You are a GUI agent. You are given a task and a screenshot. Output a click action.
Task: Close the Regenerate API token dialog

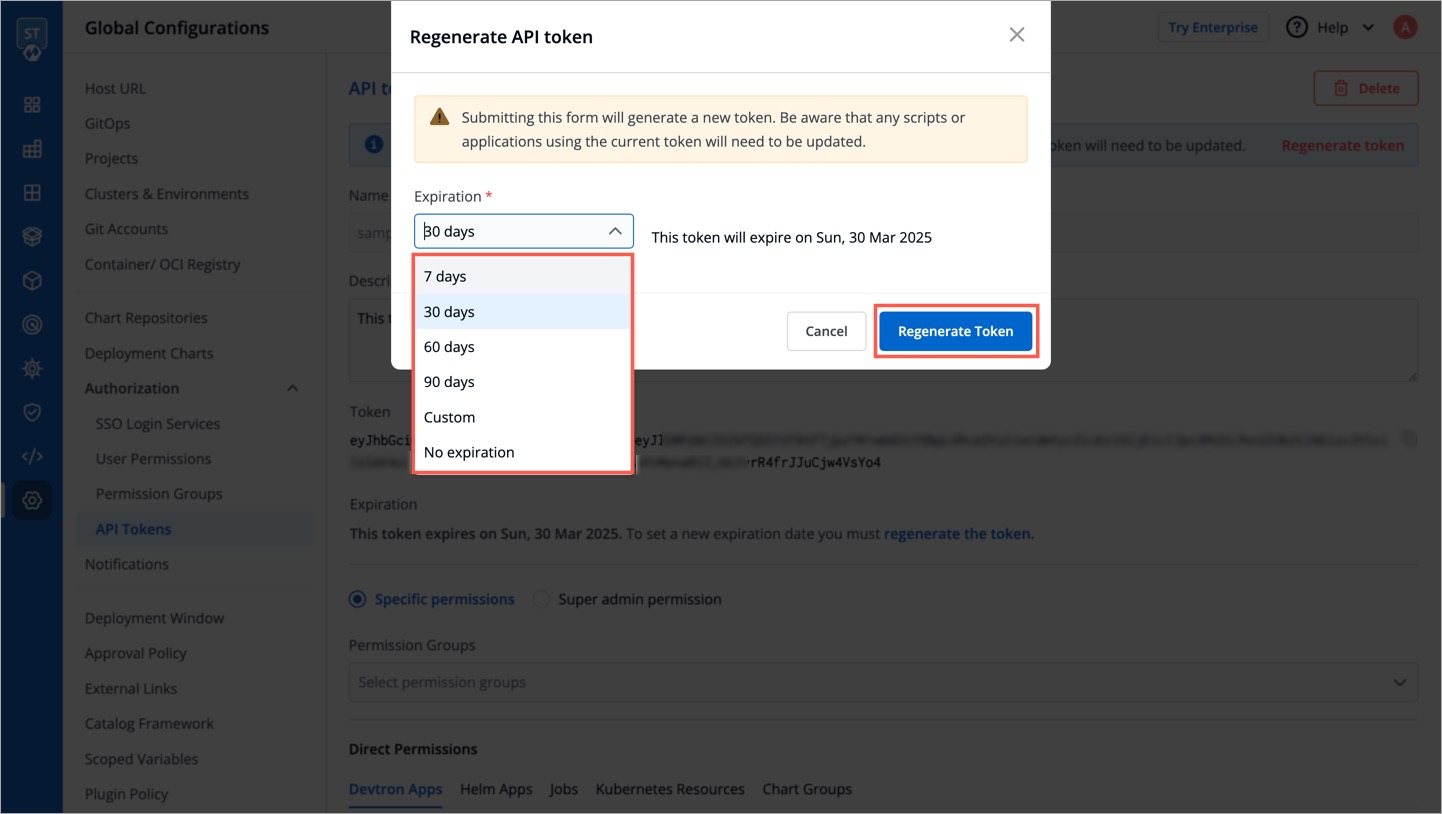coord(1017,35)
